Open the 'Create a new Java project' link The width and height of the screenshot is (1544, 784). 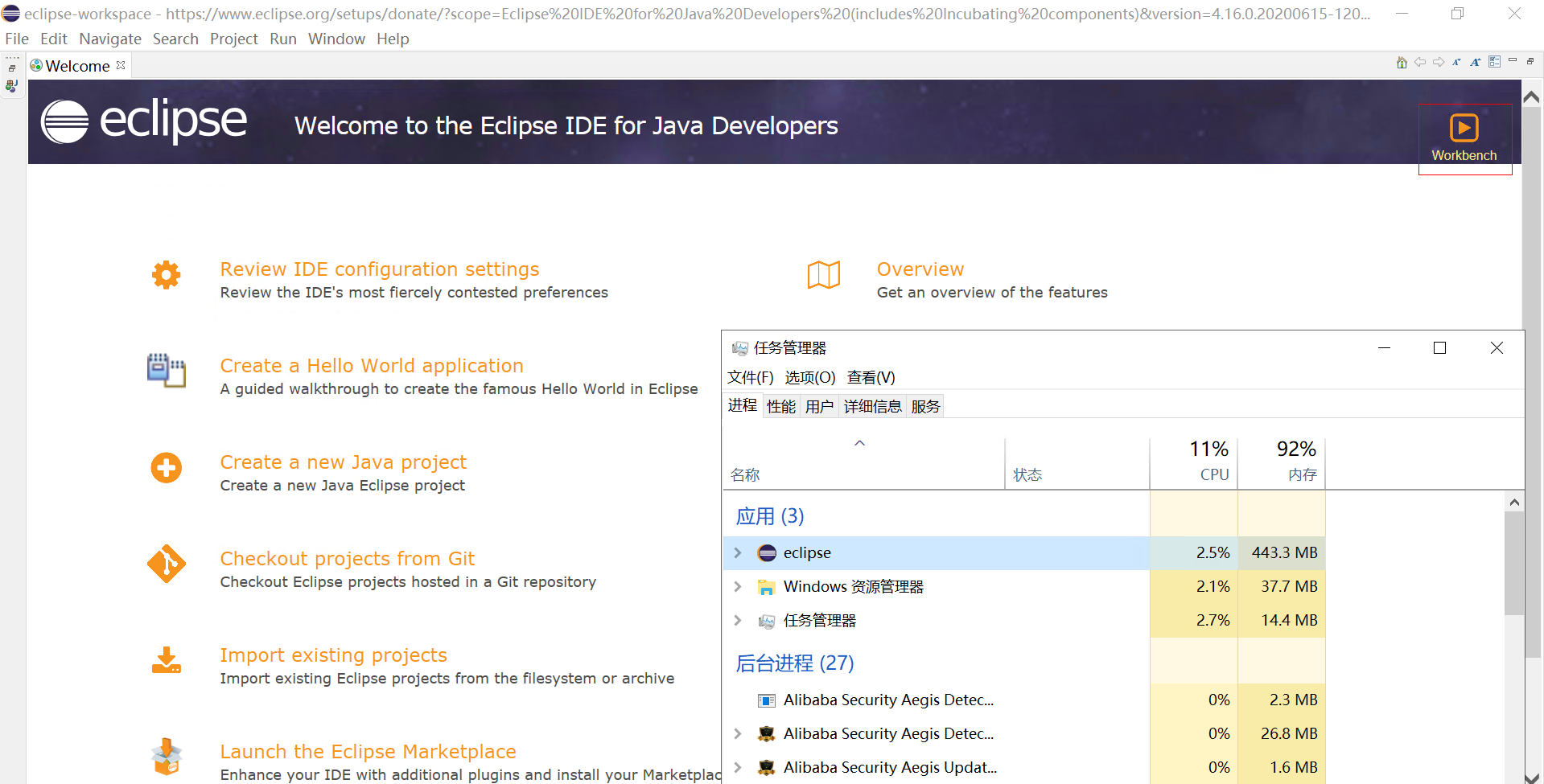(343, 462)
